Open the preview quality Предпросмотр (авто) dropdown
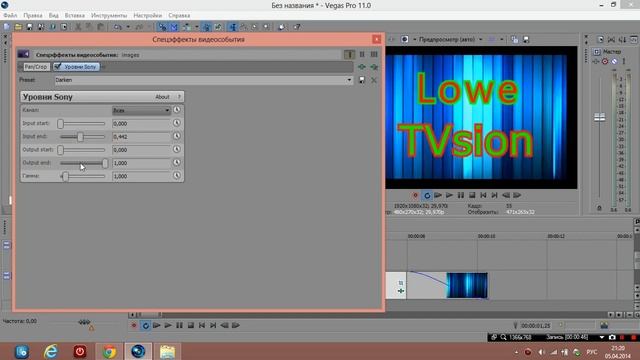Viewport: 640px width, 360px height. coord(480,40)
